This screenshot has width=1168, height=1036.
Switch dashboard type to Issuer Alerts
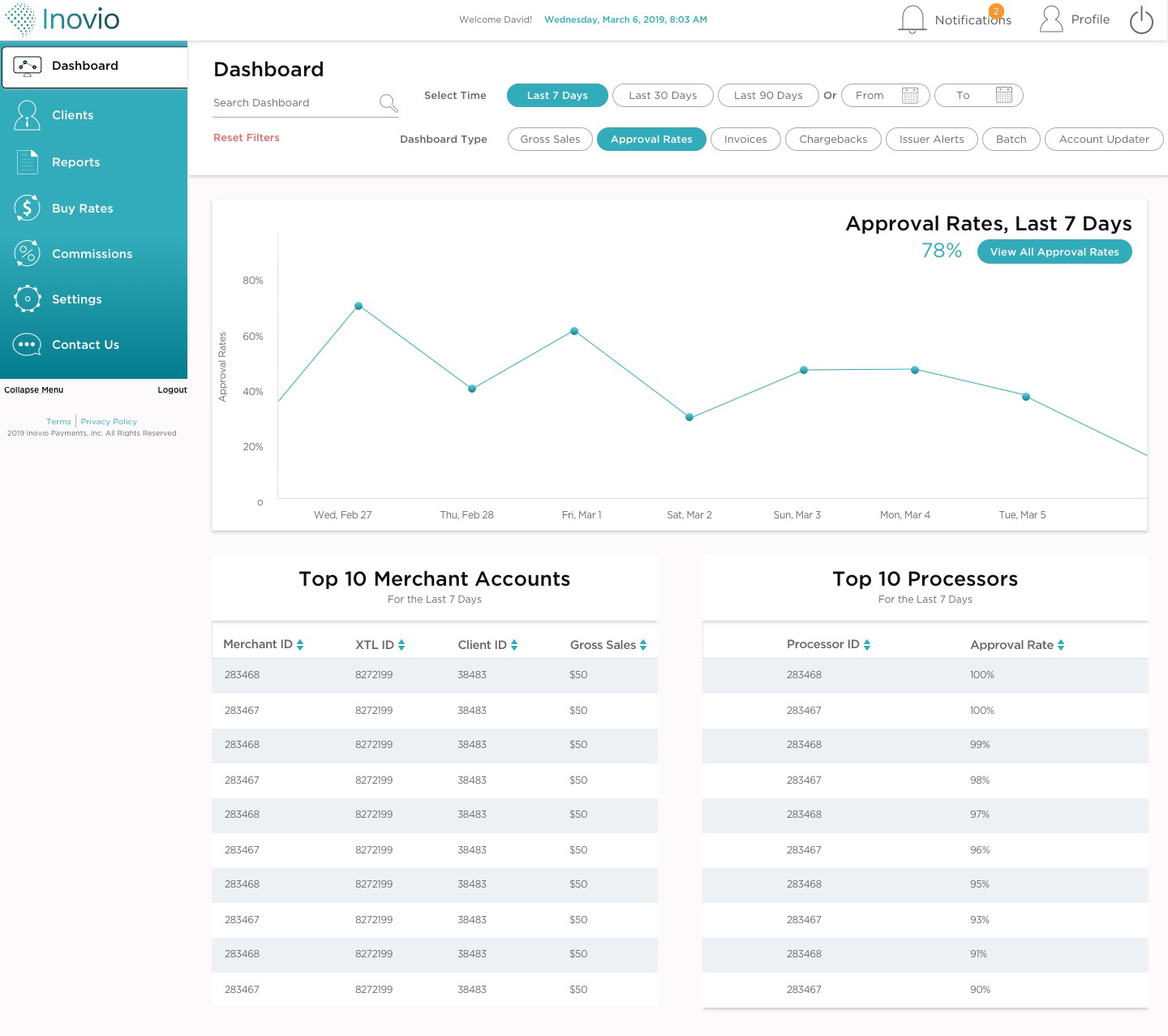[932, 140]
